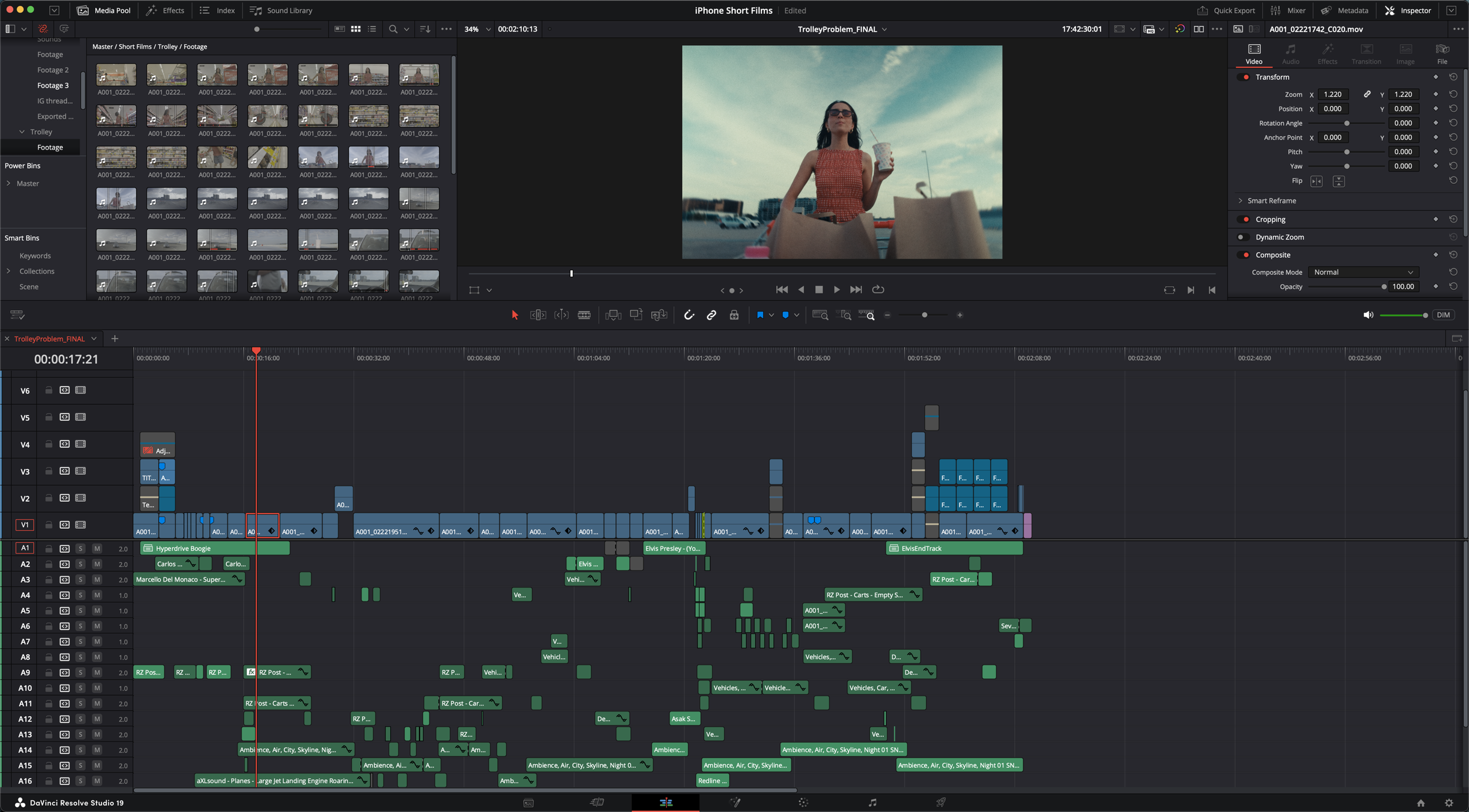Click the blue flag icon in the toolbar
1469x812 pixels.
[760, 315]
